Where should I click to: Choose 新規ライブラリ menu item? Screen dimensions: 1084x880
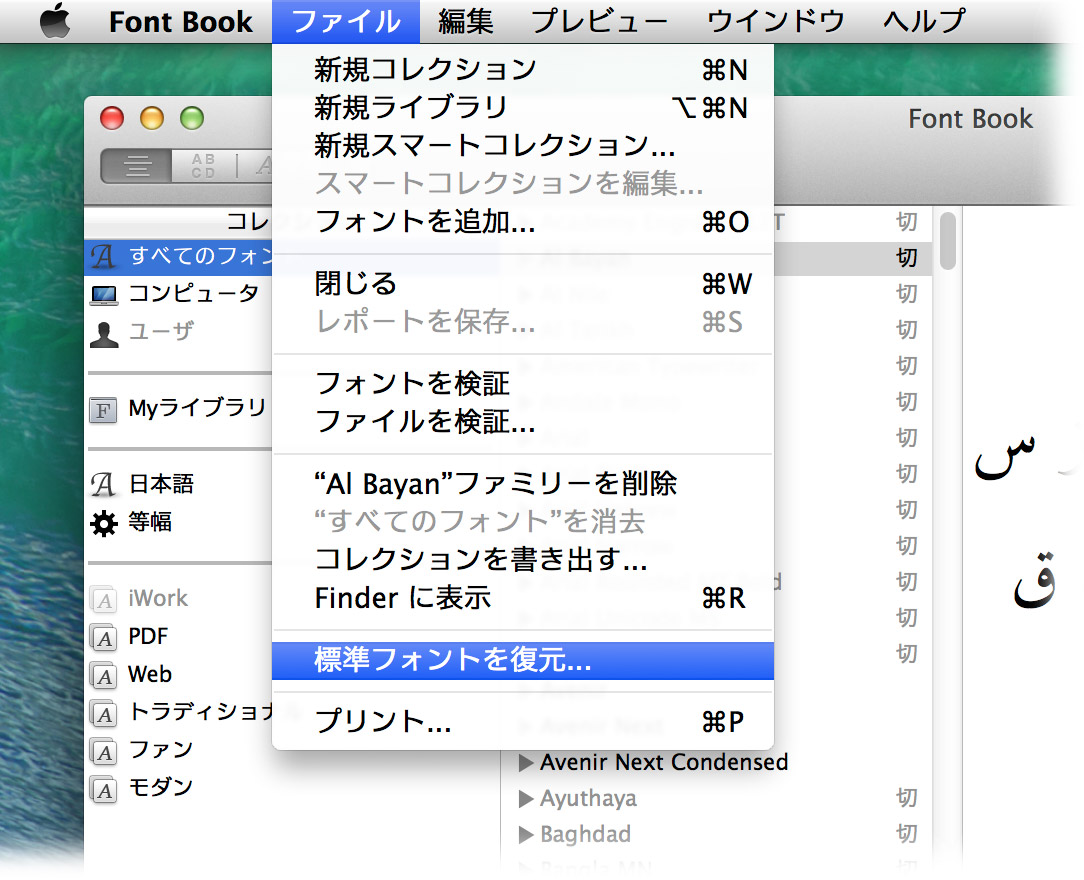click(523, 107)
